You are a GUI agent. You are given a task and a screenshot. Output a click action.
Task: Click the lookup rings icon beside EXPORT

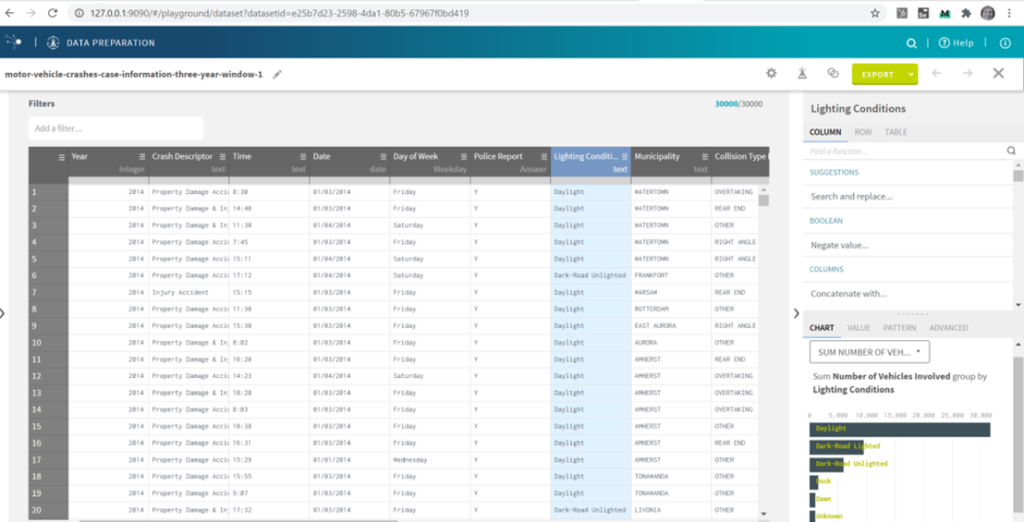[833, 74]
